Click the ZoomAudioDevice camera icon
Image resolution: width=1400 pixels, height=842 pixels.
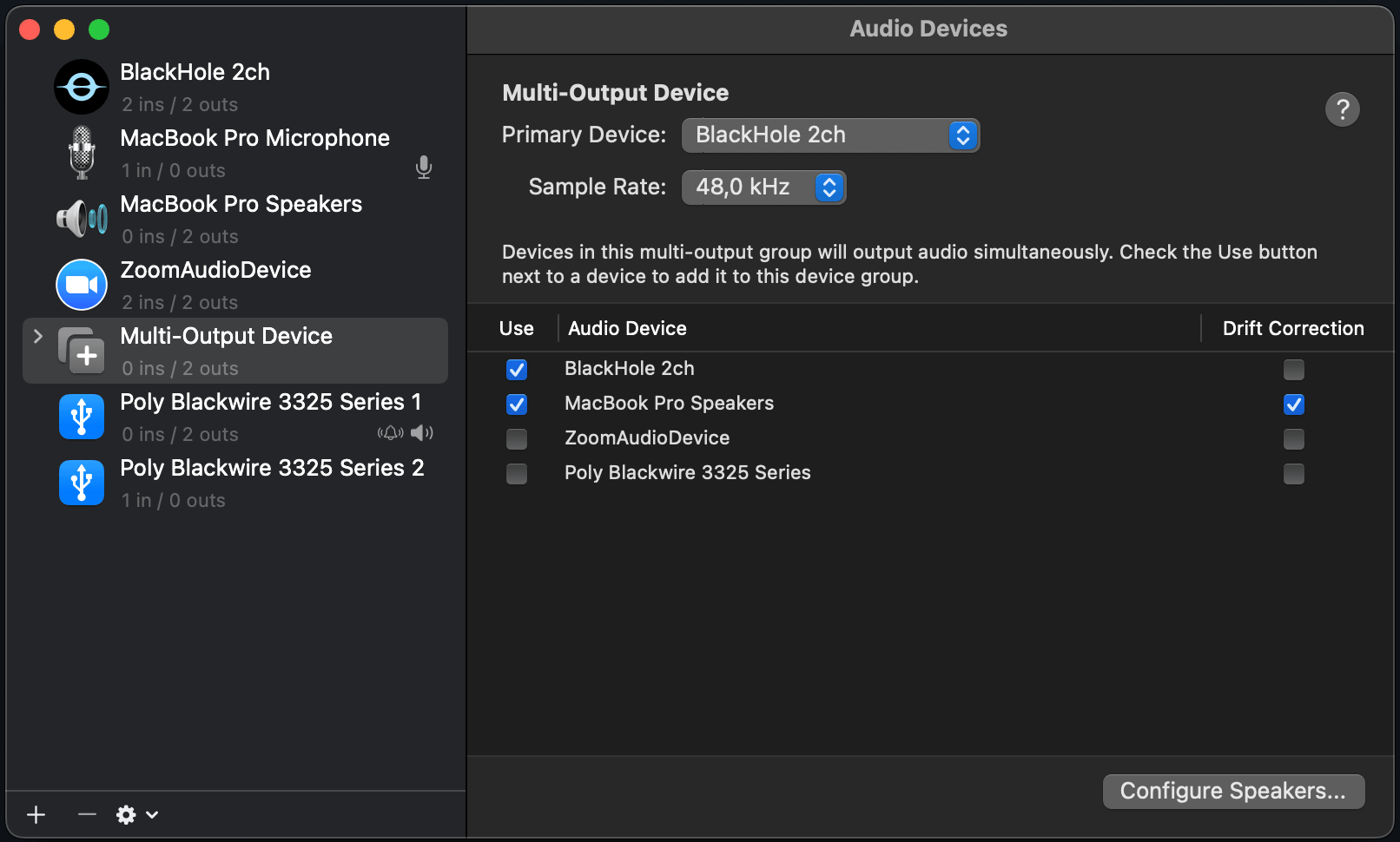[82, 285]
